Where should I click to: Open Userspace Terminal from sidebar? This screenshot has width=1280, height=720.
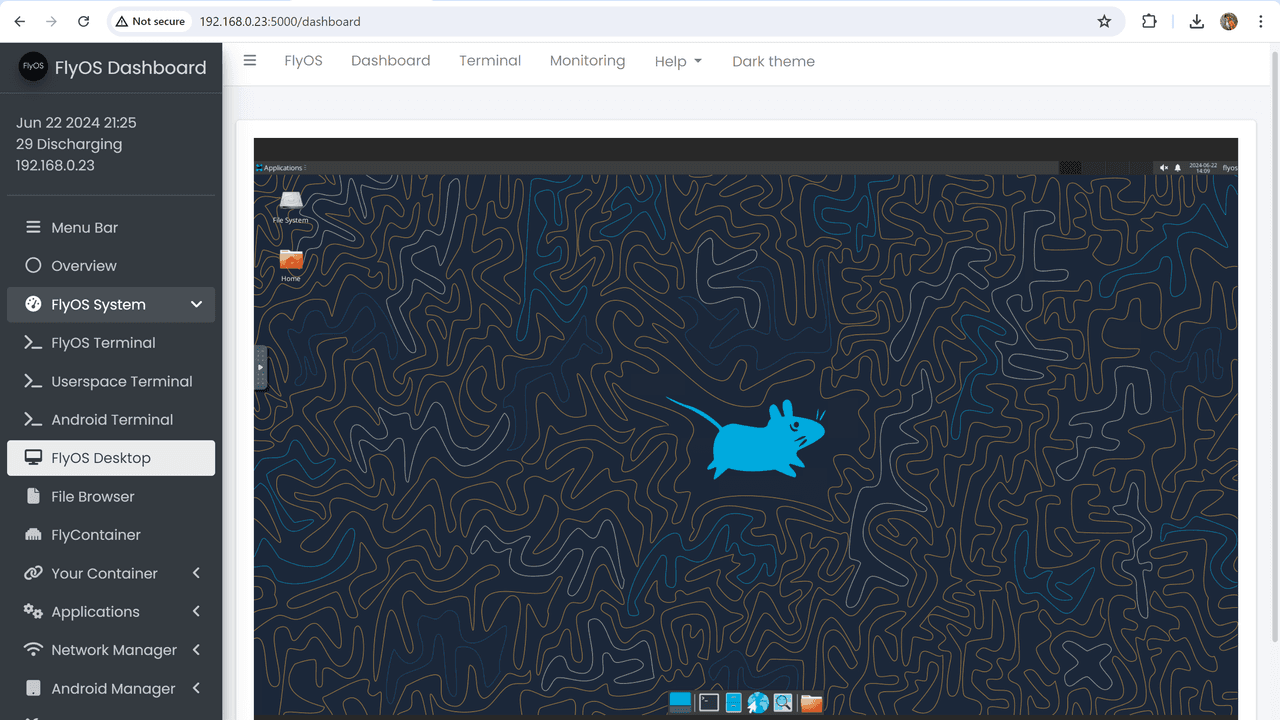111,381
